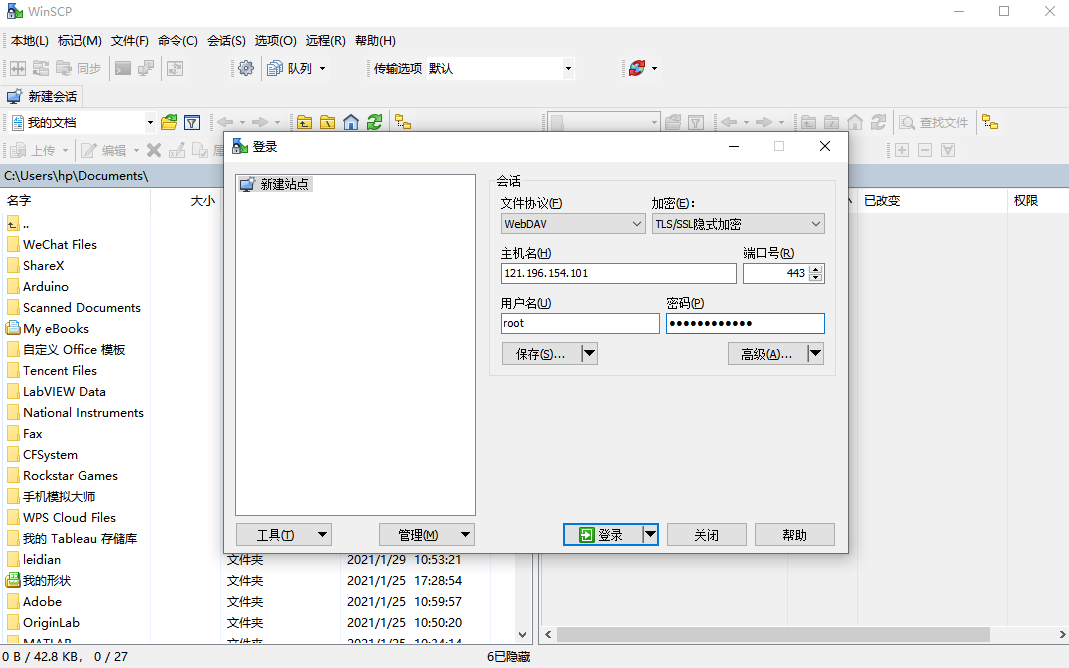The width and height of the screenshot is (1069, 668).
Task: Switch to the 新建会话 tab
Action: click(x=42, y=97)
